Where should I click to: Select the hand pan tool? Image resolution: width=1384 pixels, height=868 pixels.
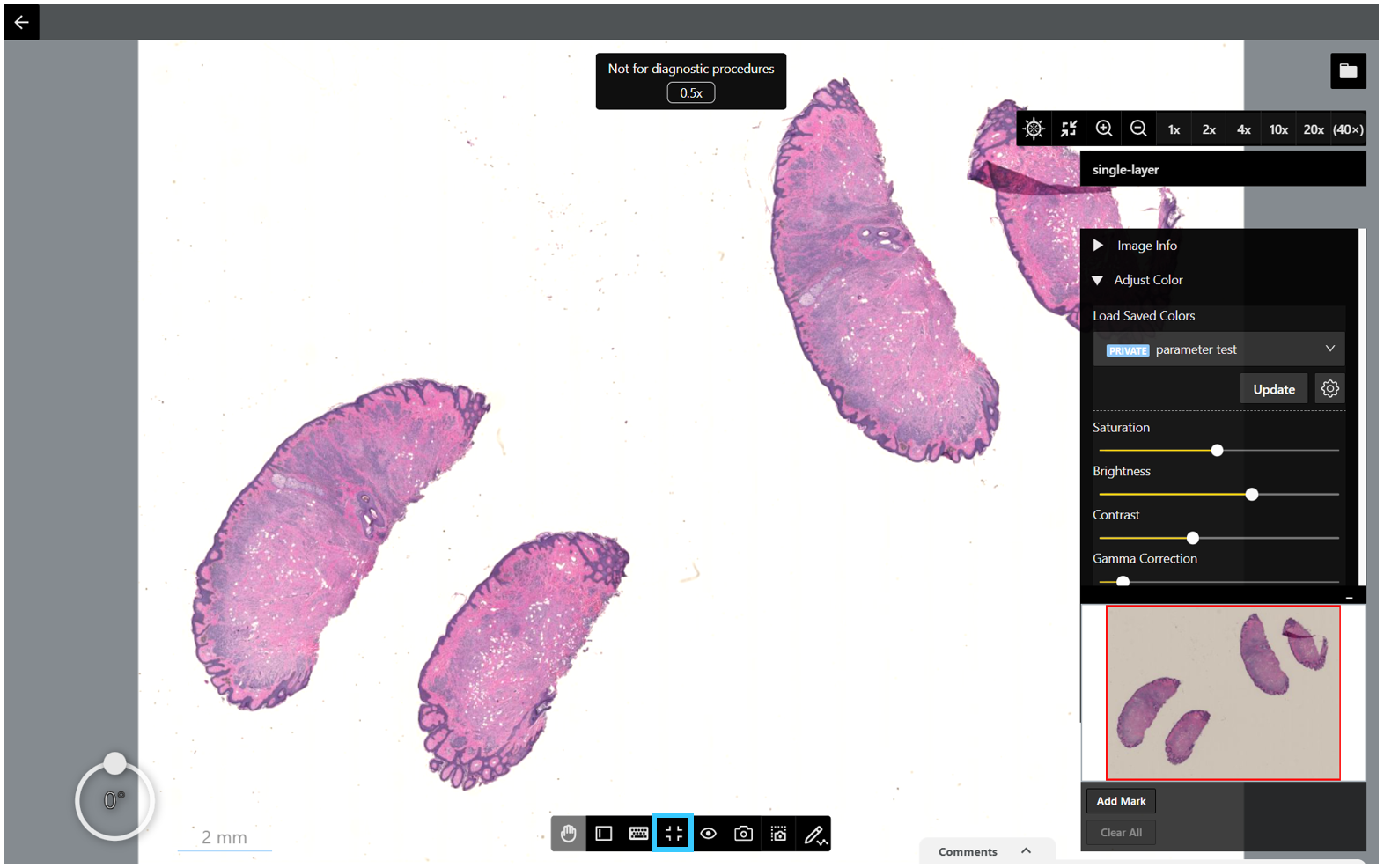click(569, 834)
